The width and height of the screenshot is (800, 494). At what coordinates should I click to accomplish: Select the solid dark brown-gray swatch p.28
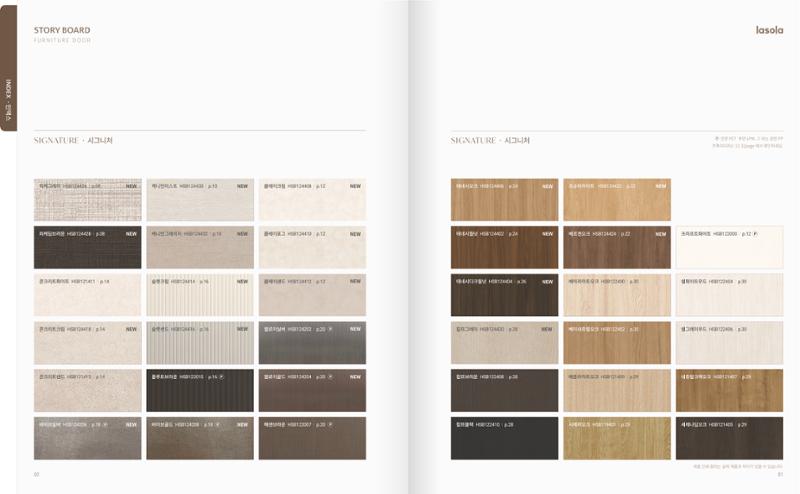coord(505,390)
